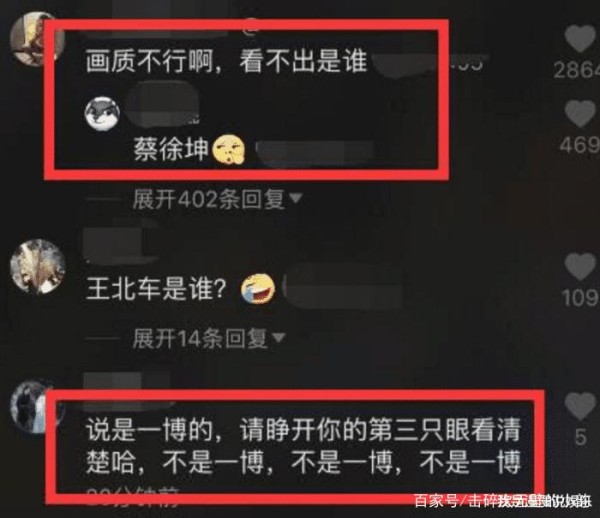Expand the 402 replies

[x=209, y=199]
